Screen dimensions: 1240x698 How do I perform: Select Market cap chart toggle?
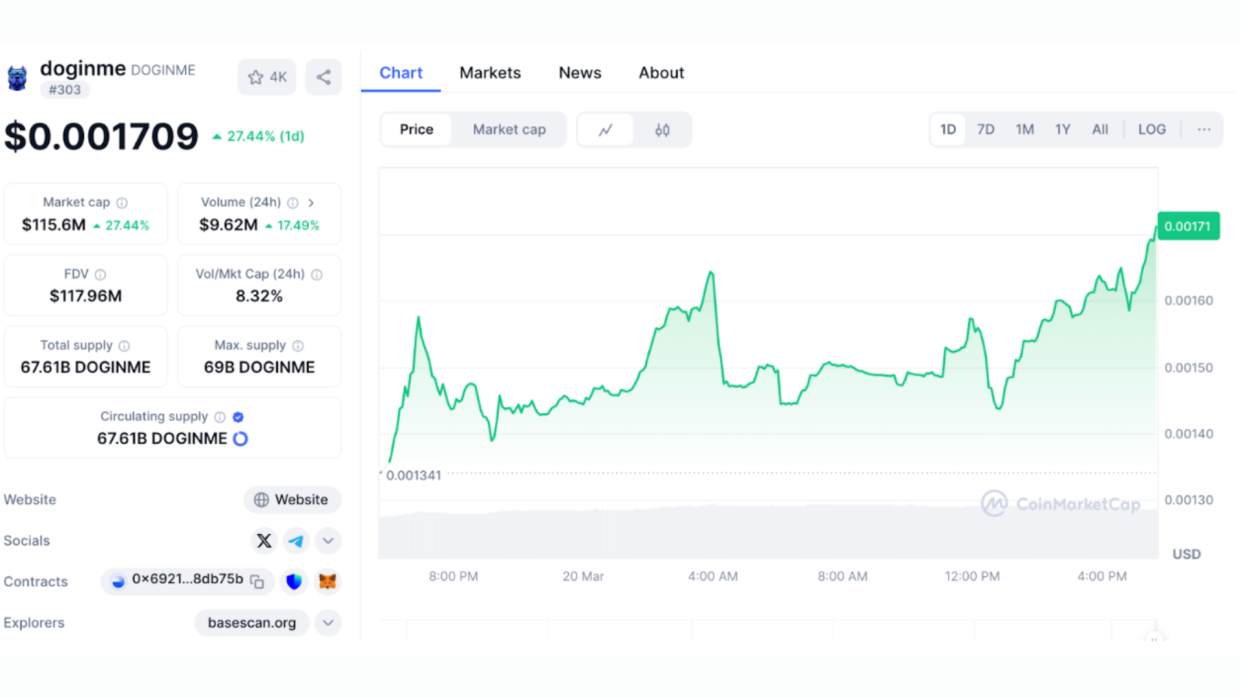click(x=509, y=130)
